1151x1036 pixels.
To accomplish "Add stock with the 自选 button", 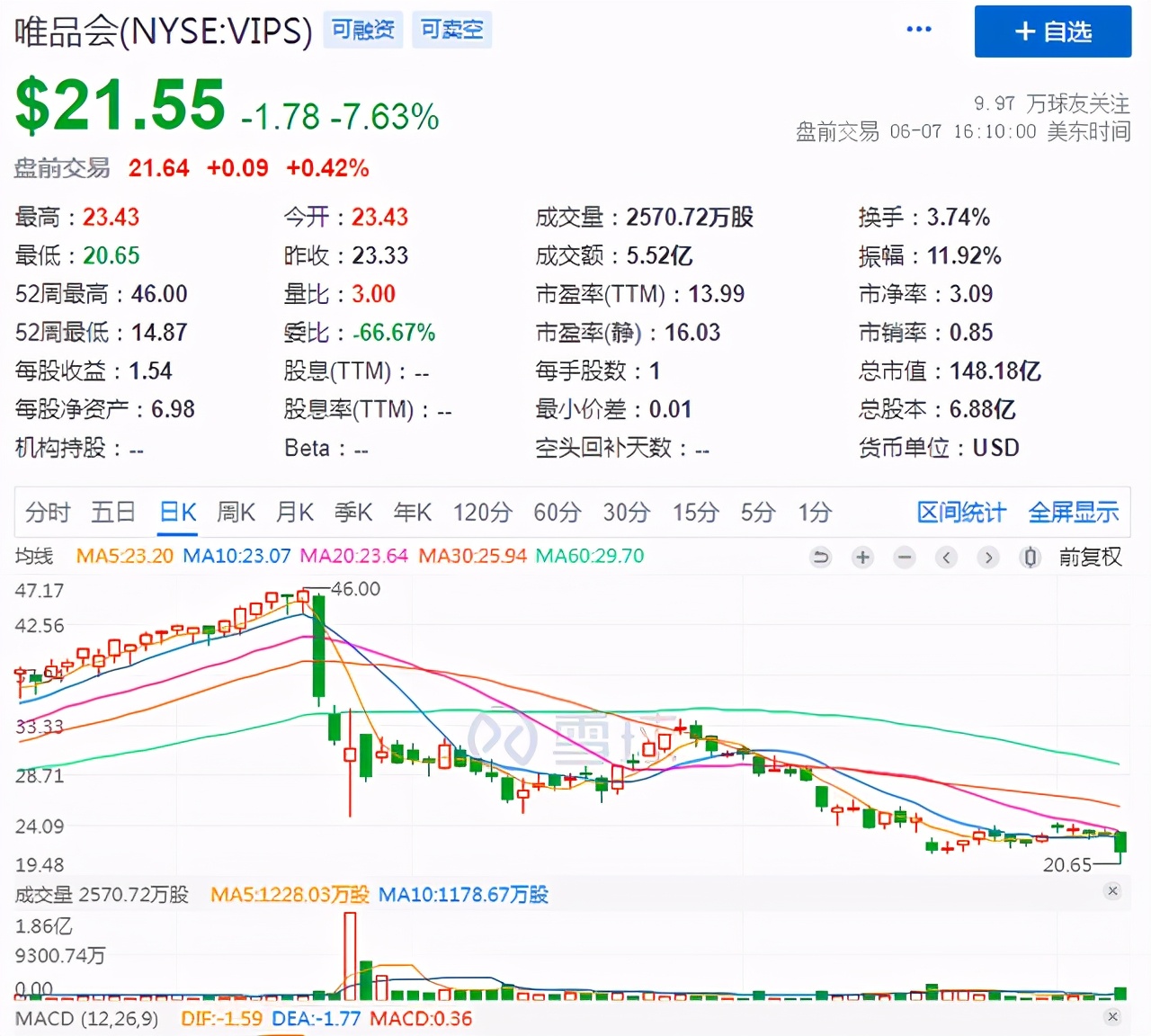I will pyautogui.click(x=1053, y=31).
